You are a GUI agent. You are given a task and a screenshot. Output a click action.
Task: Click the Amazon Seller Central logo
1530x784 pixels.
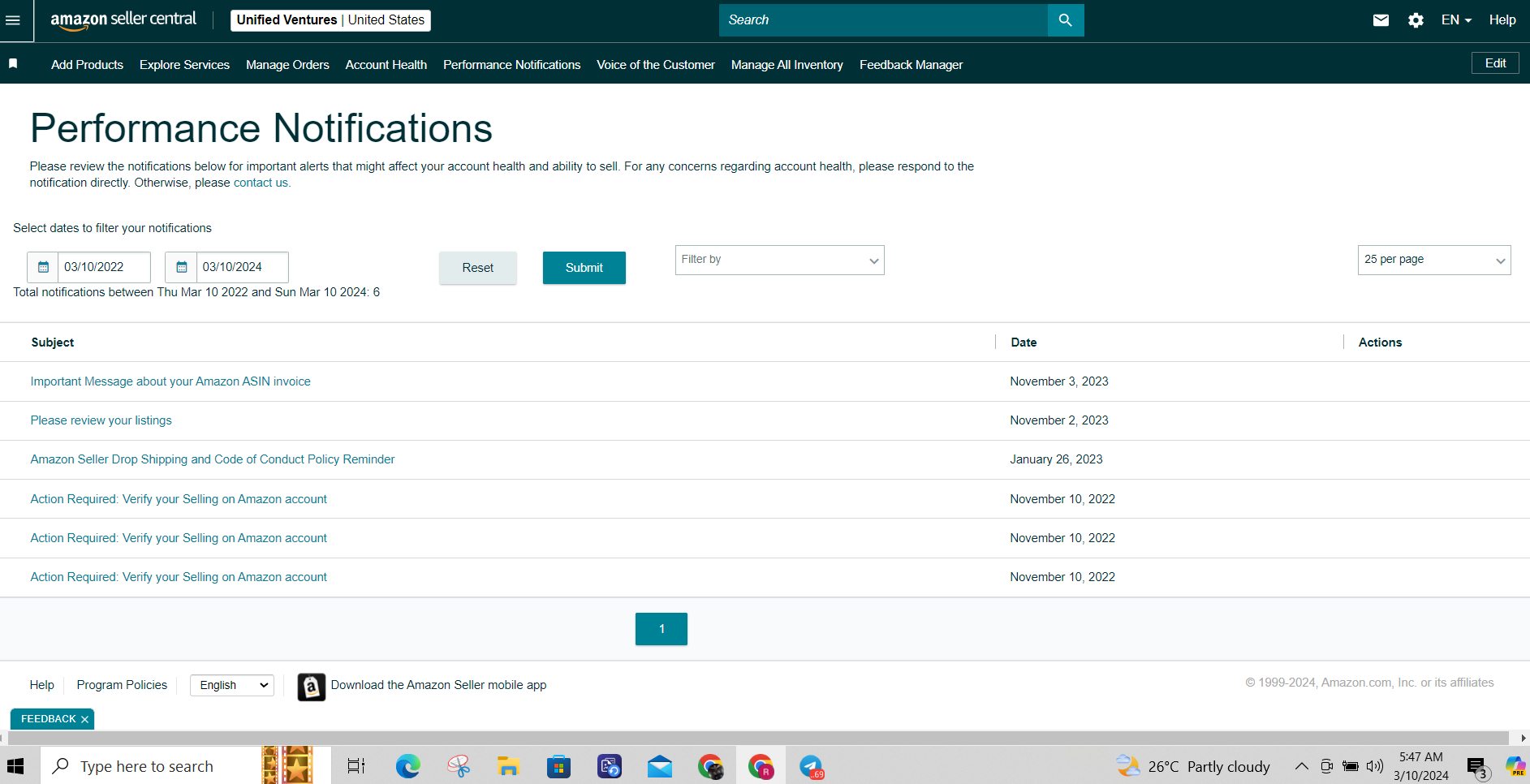point(123,20)
